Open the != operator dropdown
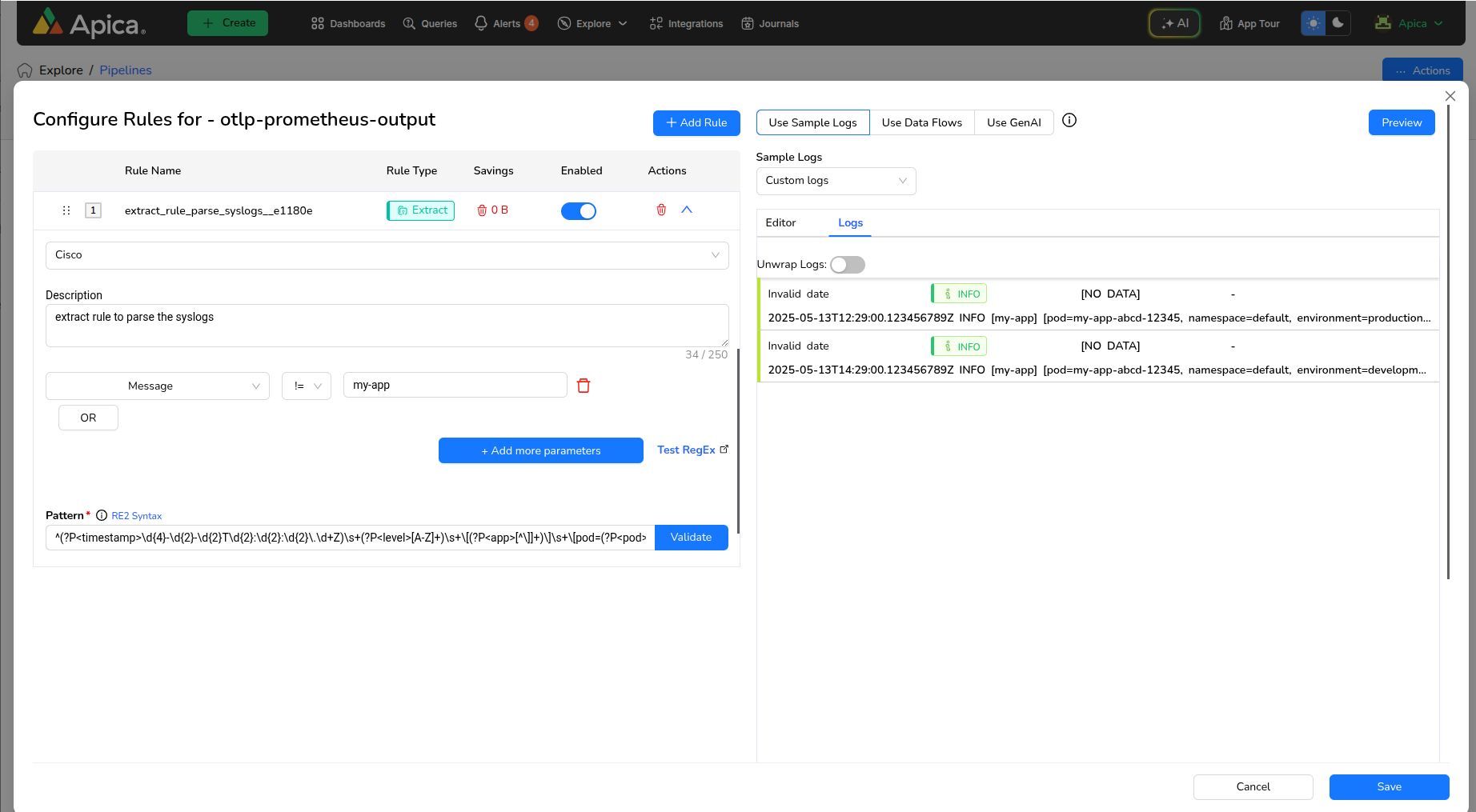Viewport: 1476px width, 812px height. [x=307, y=386]
